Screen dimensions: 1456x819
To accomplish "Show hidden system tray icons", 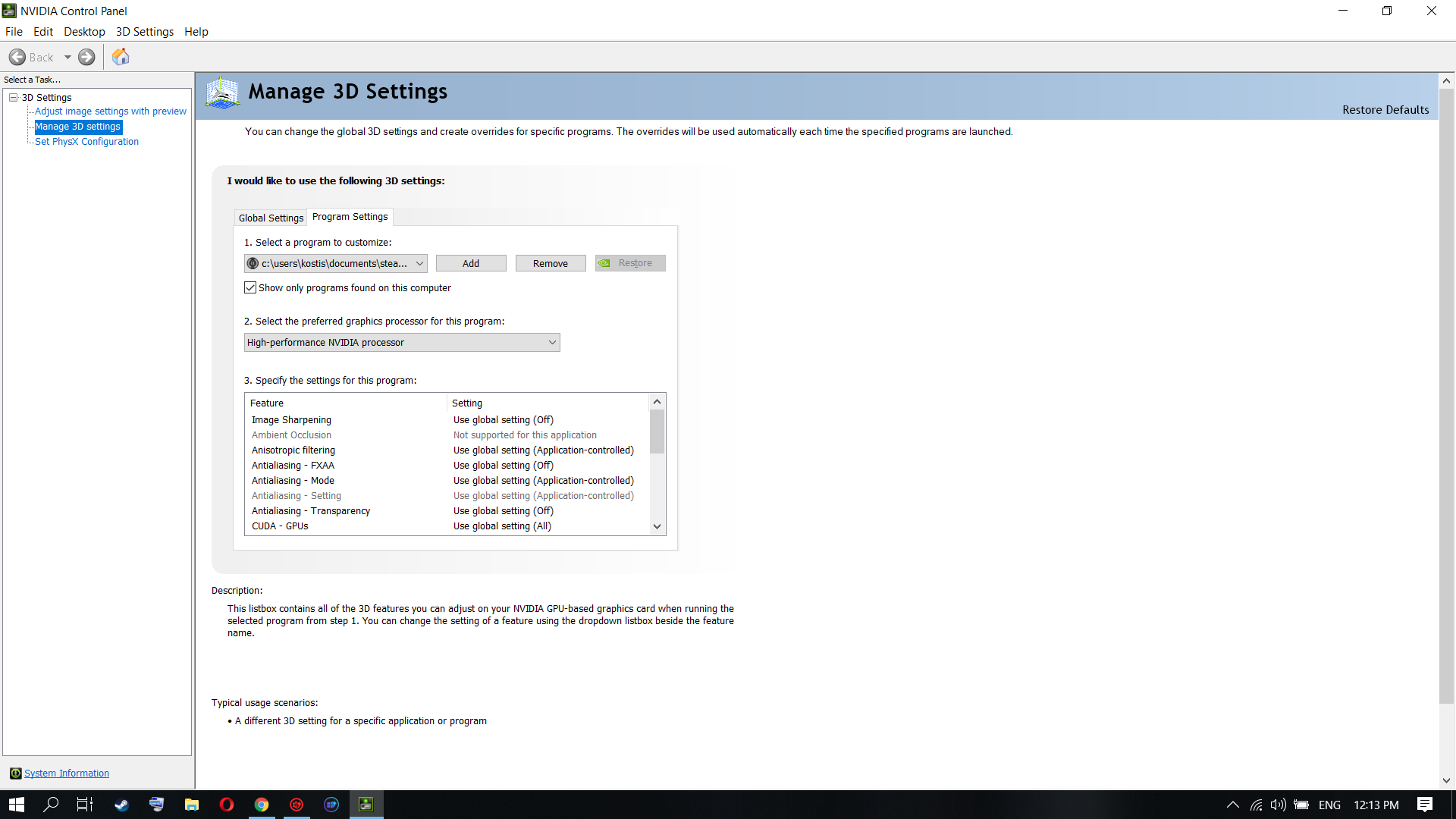I will click(x=1232, y=805).
